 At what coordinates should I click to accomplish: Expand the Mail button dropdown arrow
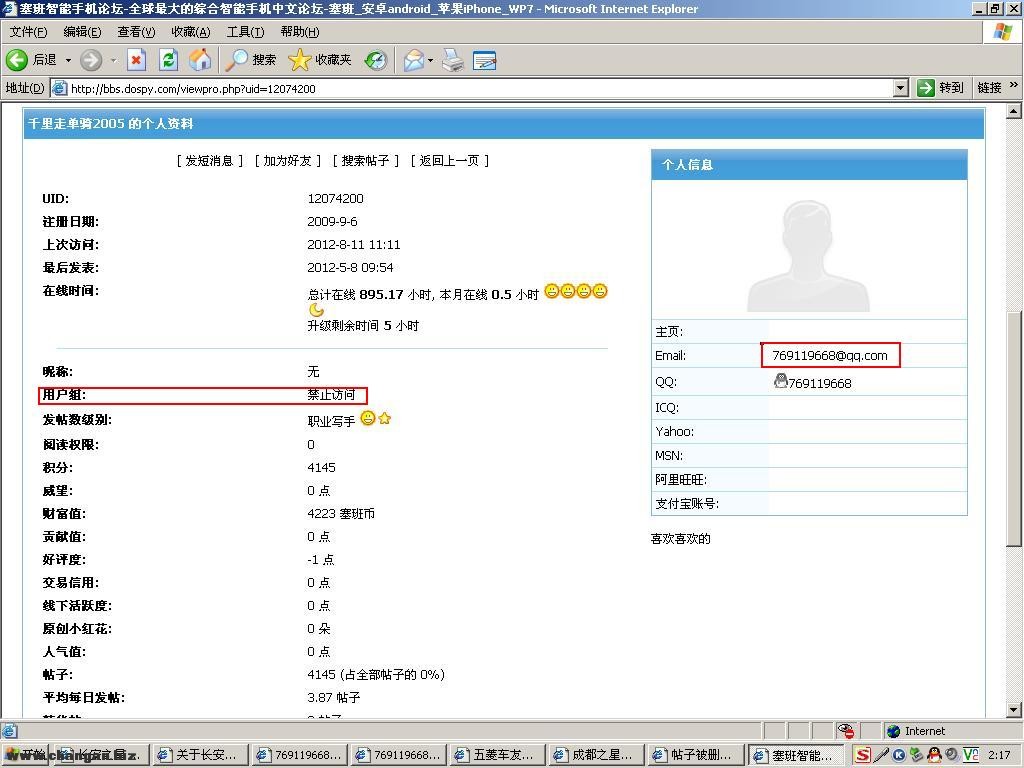pos(430,60)
